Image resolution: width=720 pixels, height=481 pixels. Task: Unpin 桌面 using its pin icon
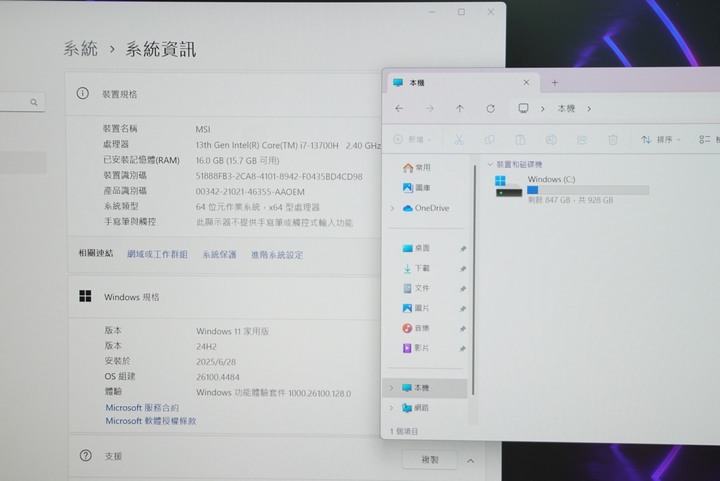[x=462, y=249]
